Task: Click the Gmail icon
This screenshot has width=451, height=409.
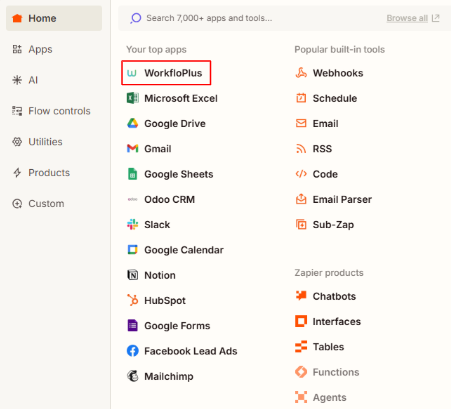Action: click(133, 148)
